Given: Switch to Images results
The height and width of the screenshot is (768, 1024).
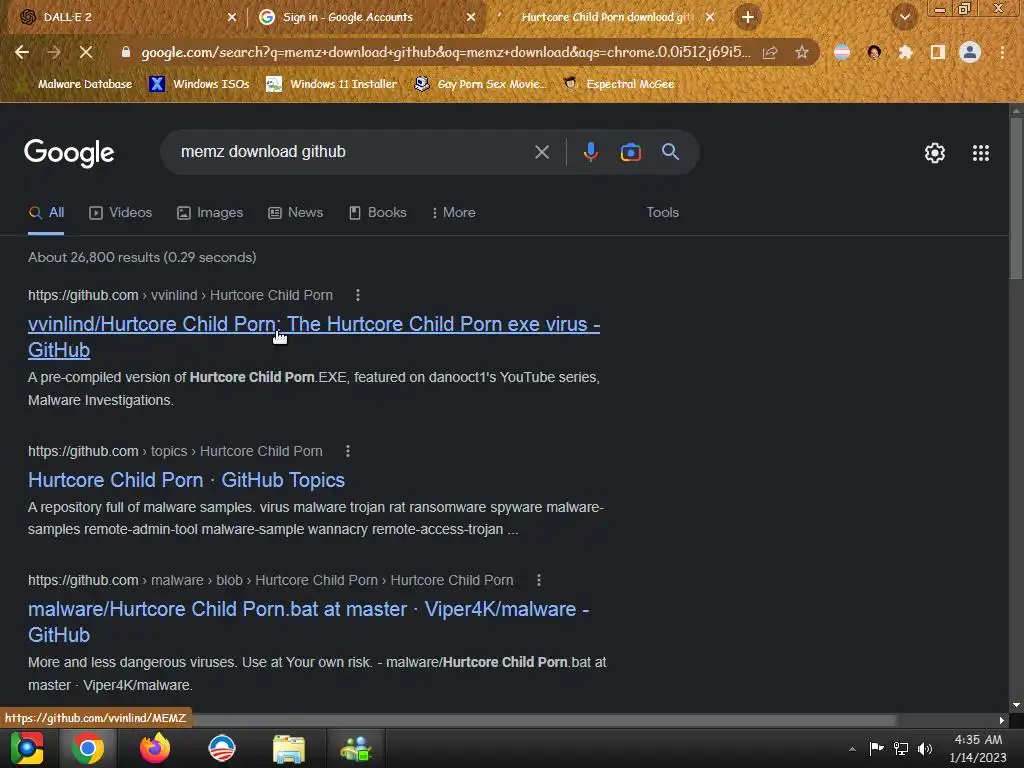Looking at the screenshot, I should tap(210, 213).
